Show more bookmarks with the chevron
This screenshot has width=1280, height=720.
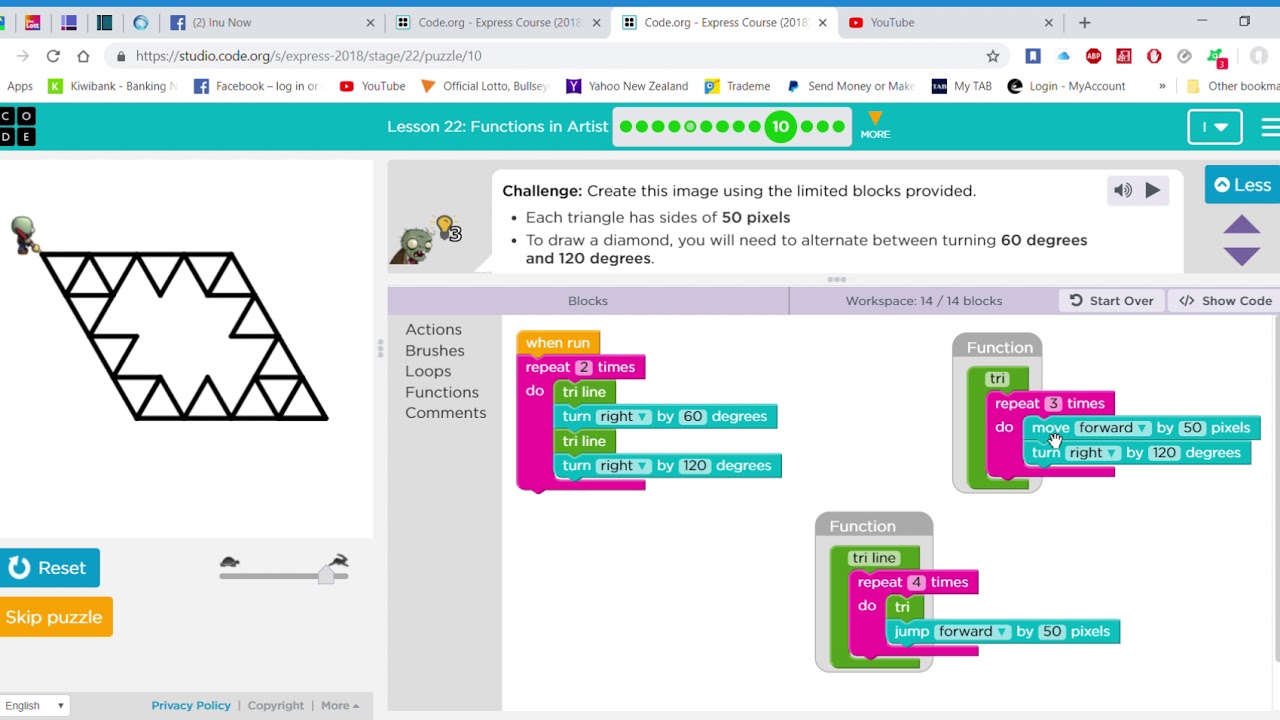[1162, 86]
